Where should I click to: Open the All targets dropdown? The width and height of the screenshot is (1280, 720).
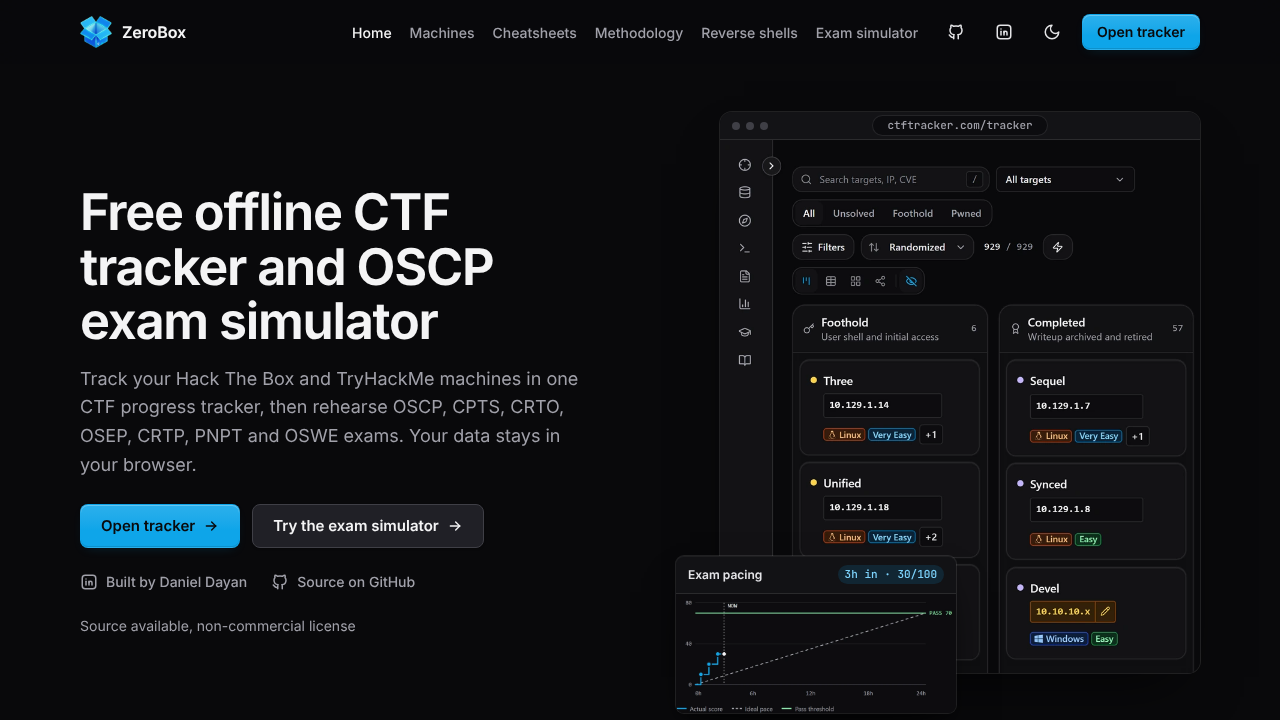(1065, 180)
